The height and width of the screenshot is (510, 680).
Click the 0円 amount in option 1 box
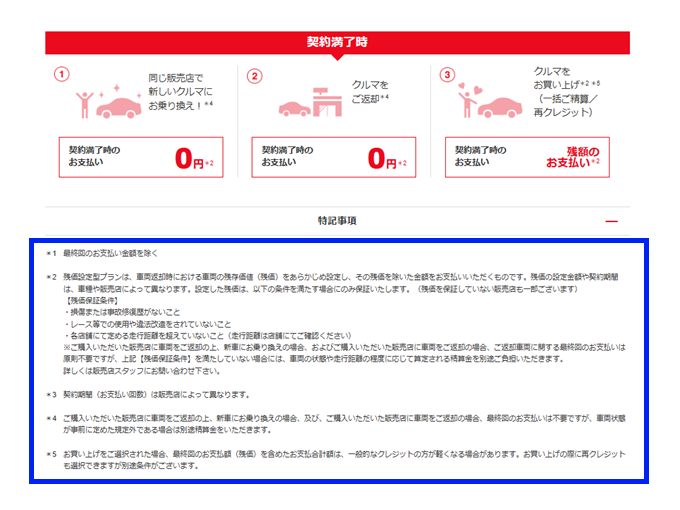tap(190, 158)
